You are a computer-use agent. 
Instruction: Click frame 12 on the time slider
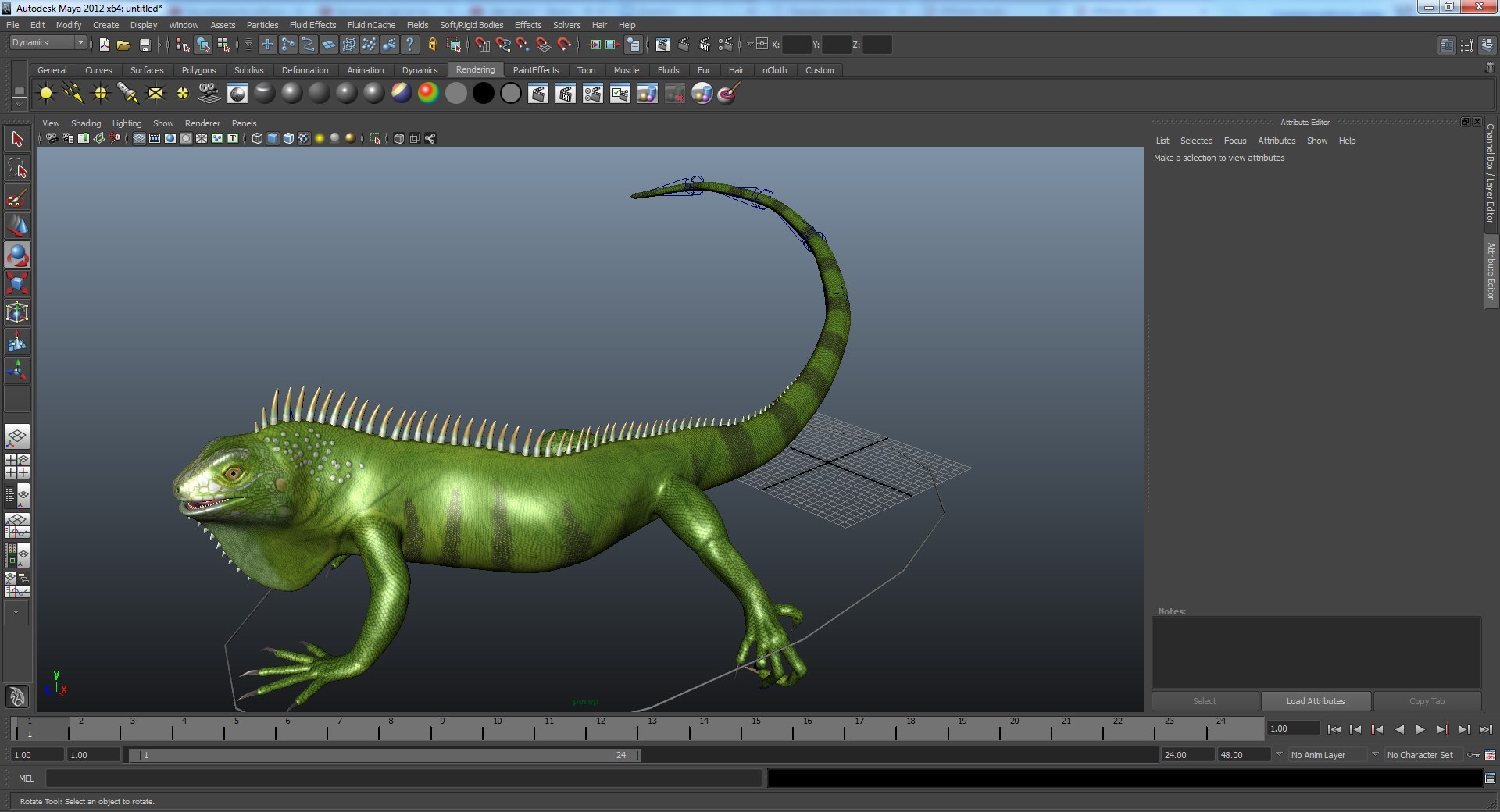[x=601, y=729]
